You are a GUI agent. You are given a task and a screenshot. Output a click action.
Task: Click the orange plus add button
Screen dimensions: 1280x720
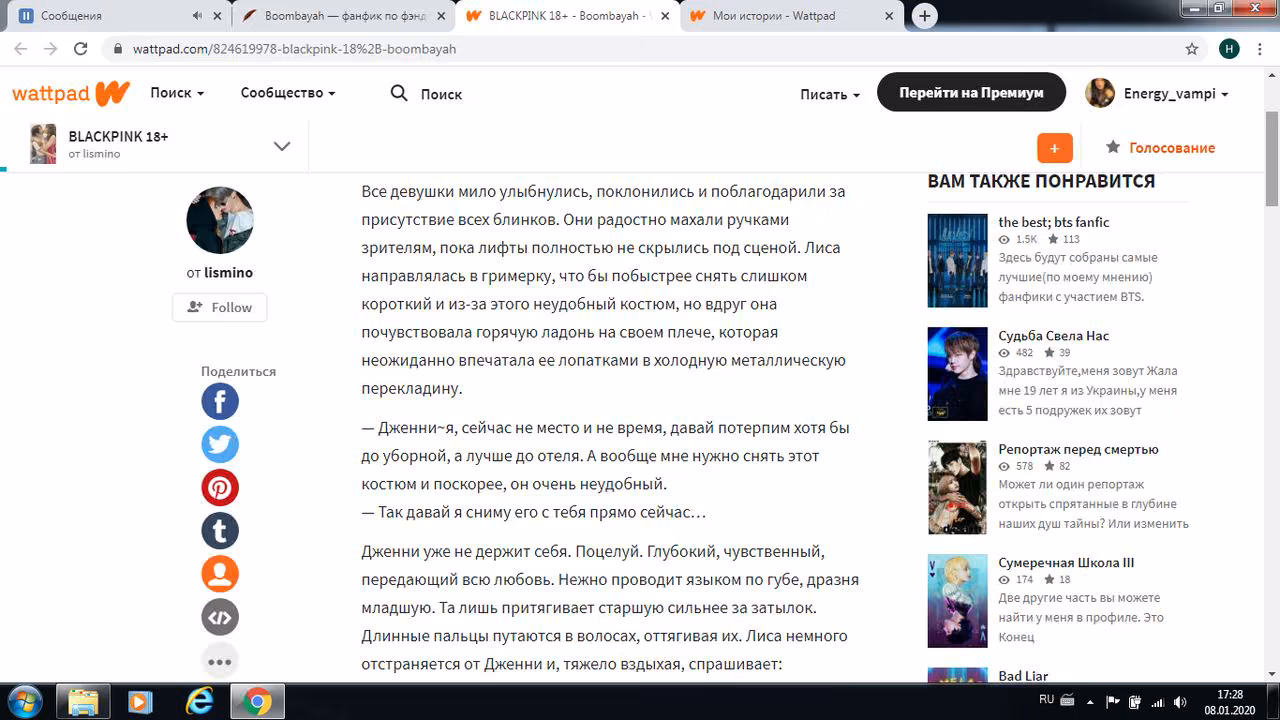(1055, 147)
